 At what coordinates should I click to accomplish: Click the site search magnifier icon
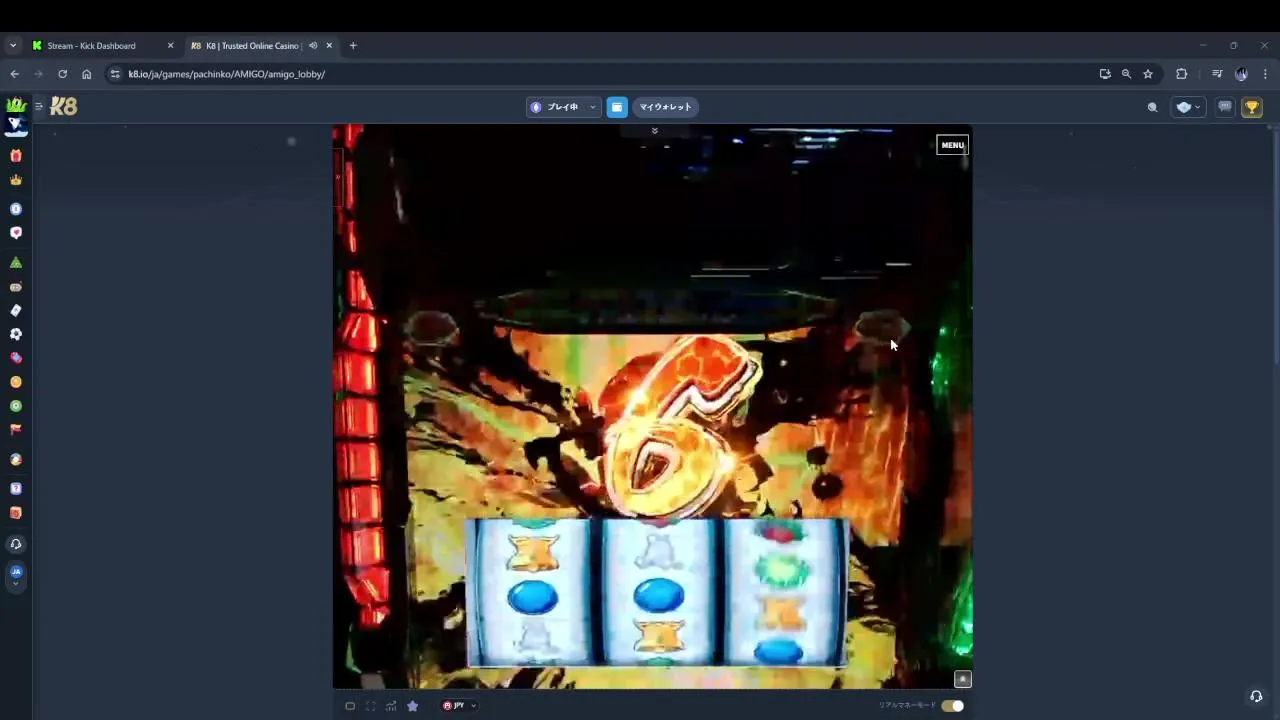click(x=1152, y=107)
